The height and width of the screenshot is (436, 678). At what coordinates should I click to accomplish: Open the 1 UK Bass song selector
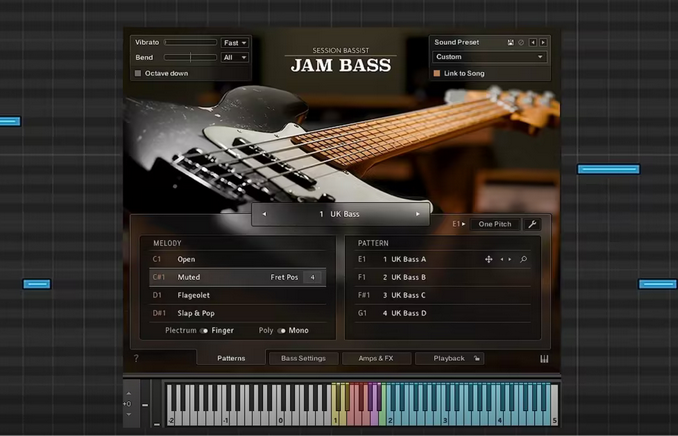coord(341,214)
